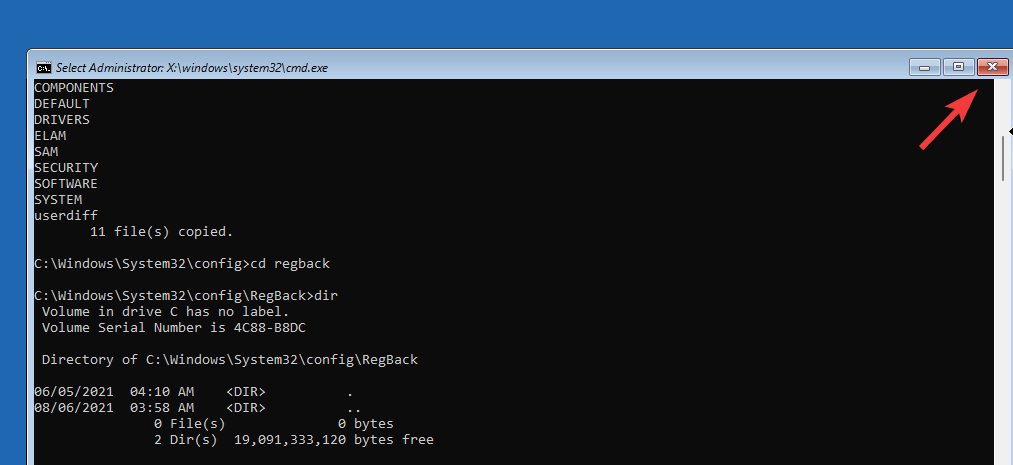Click the 'SECURITY' output line

click(66, 168)
